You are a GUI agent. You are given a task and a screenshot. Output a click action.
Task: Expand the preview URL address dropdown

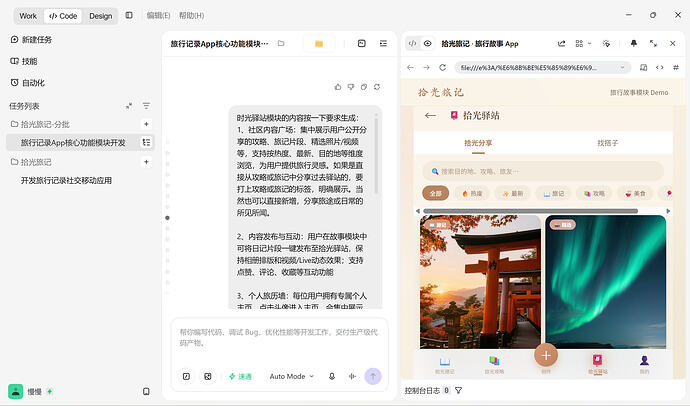pos(622,67)
